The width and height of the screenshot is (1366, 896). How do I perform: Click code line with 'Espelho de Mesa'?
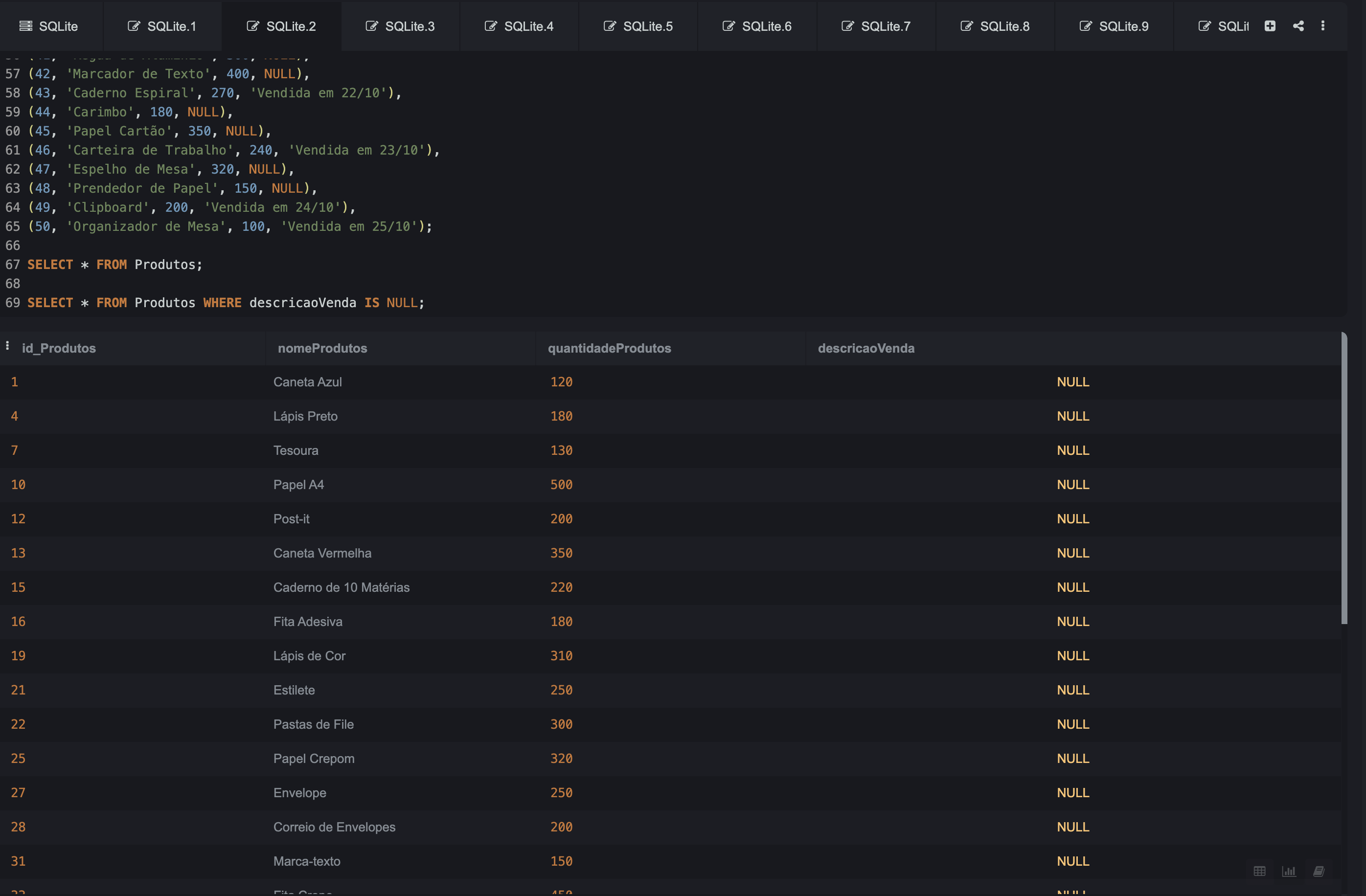coord(160,169)
